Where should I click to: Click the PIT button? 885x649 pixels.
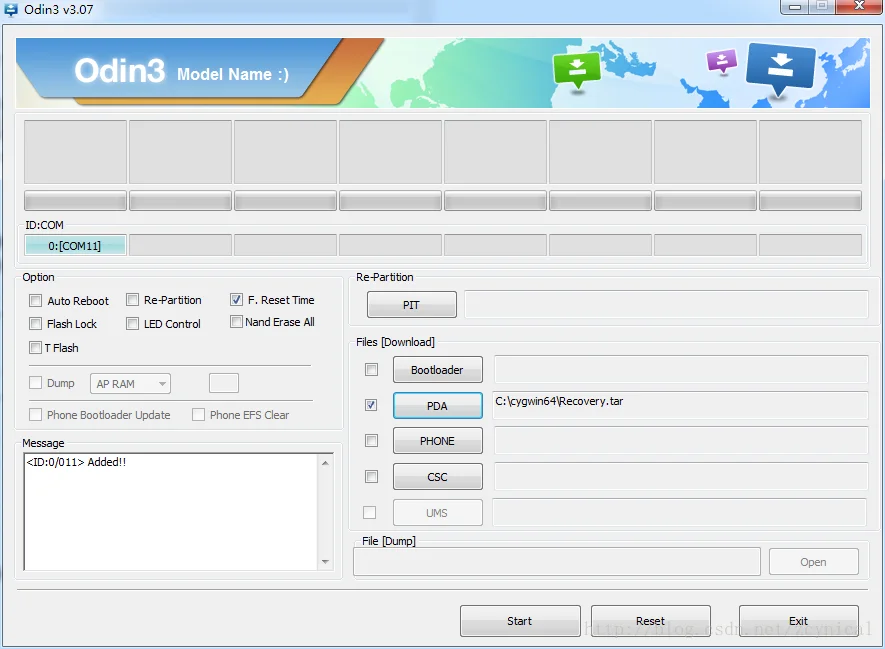point(411,305)
